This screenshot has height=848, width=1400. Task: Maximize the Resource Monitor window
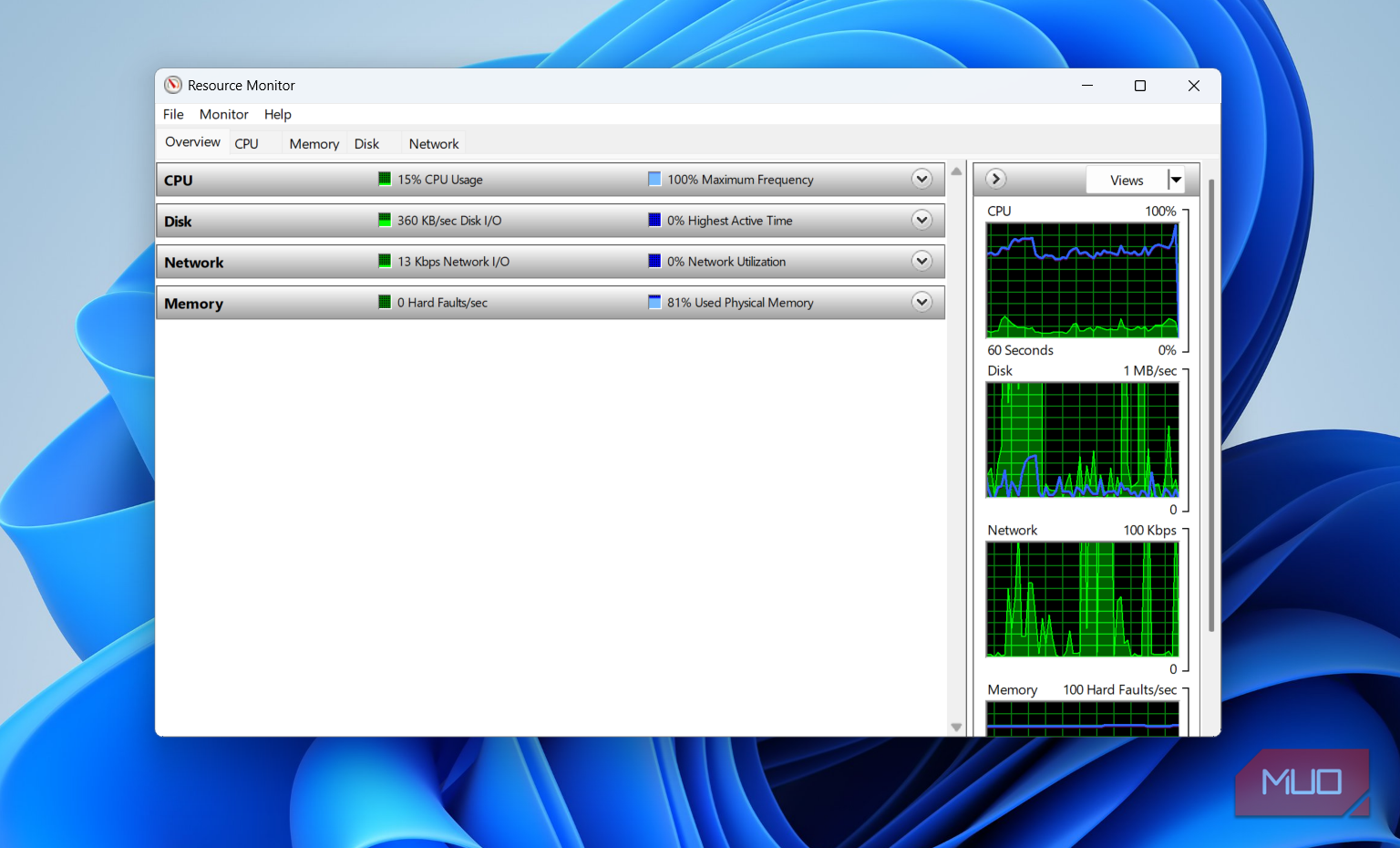coord(1139,86)
